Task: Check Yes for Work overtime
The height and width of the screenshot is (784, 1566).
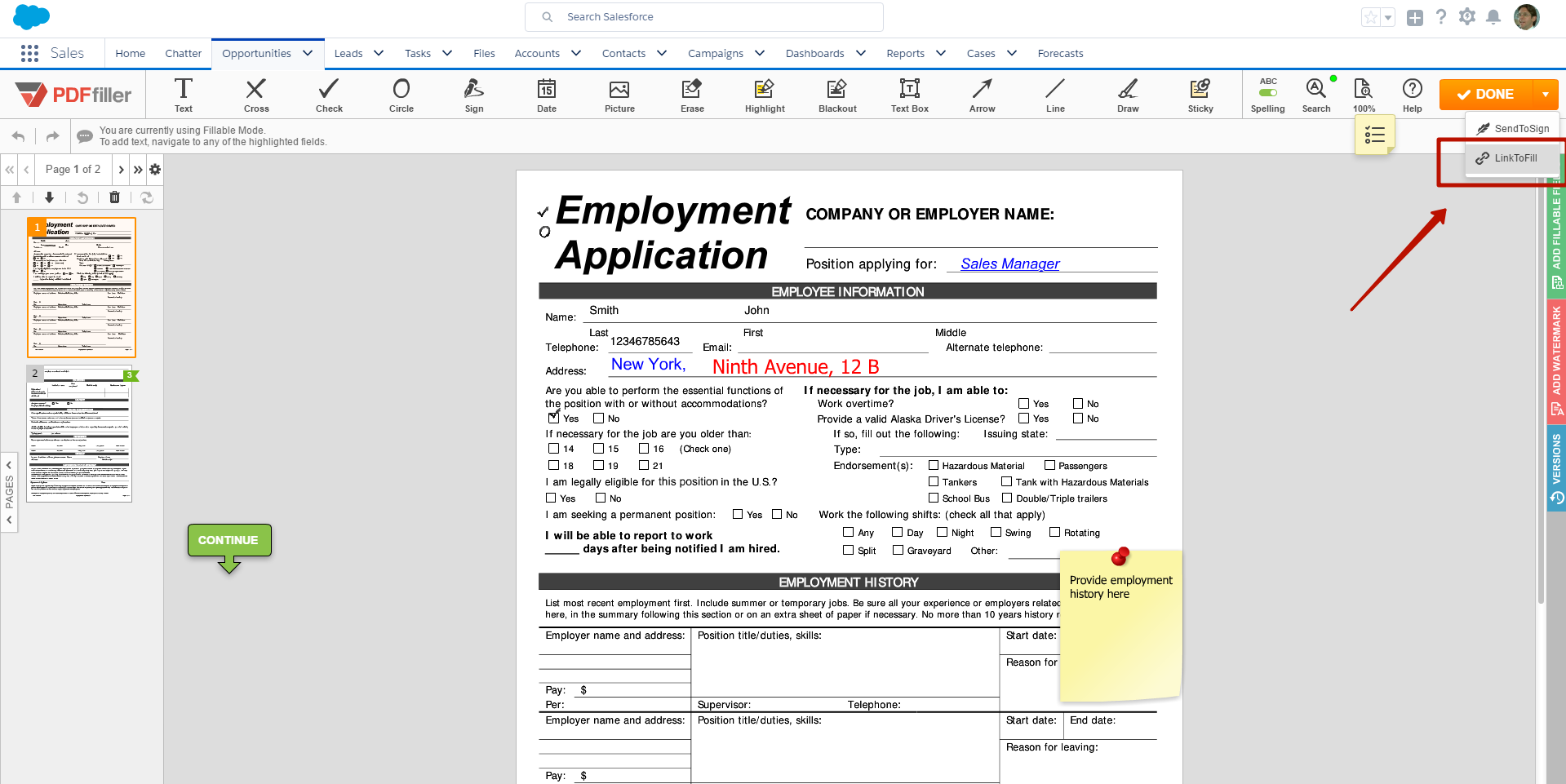Action: point(1023,403)
